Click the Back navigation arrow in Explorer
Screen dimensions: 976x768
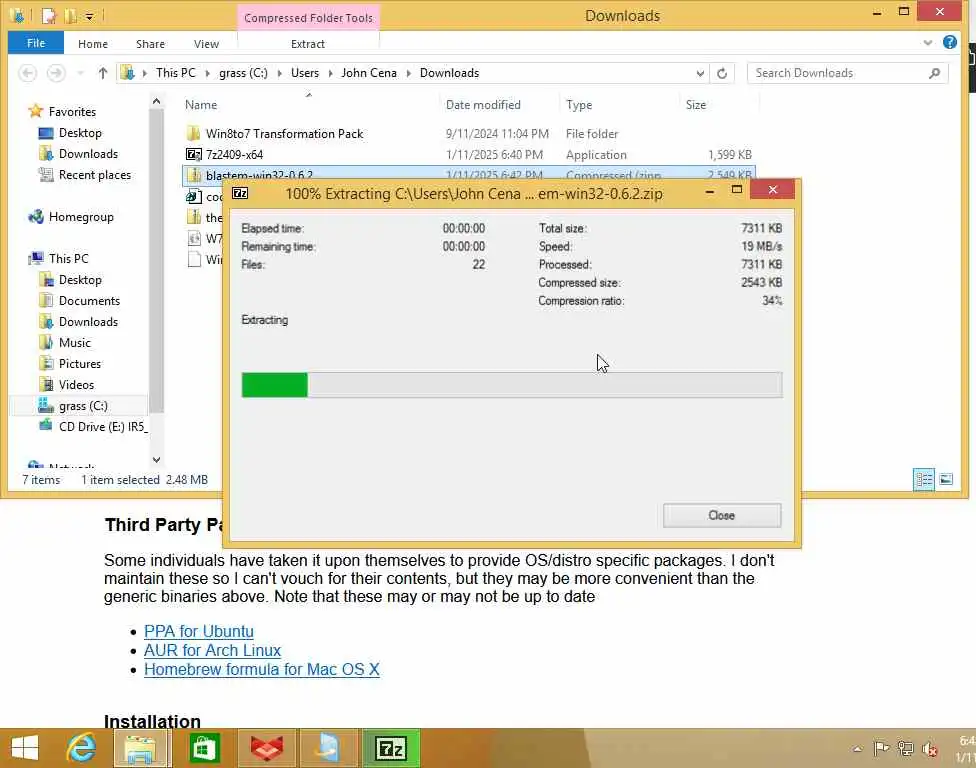point(27,73)
